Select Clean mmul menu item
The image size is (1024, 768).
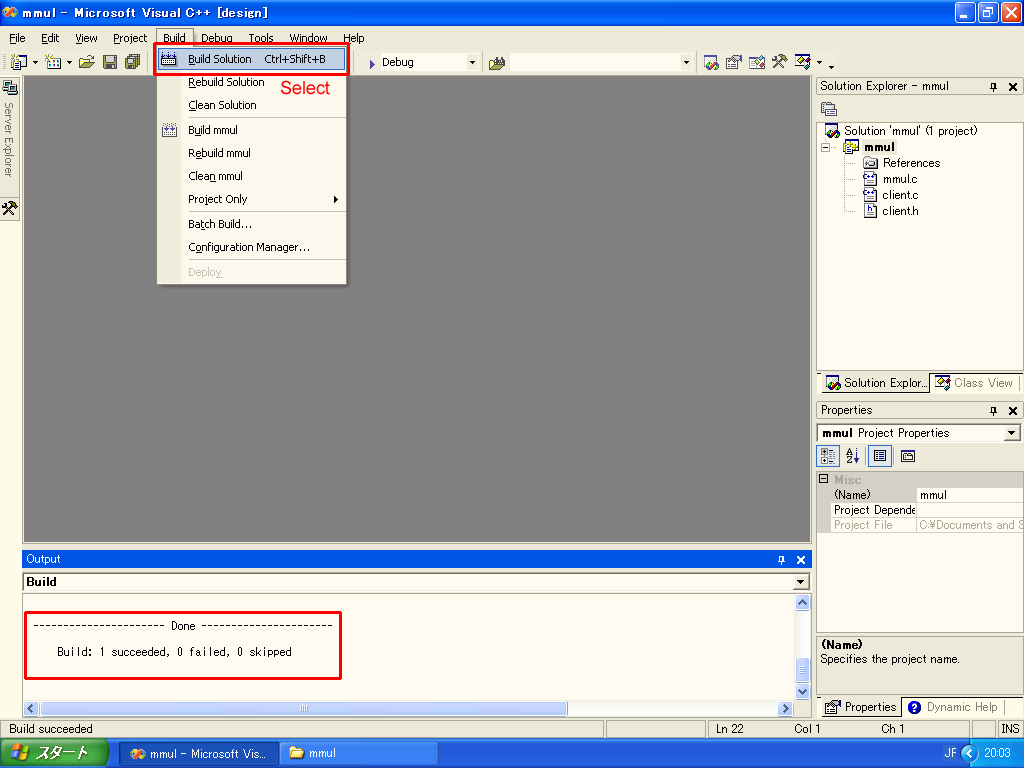pos(251,176)
